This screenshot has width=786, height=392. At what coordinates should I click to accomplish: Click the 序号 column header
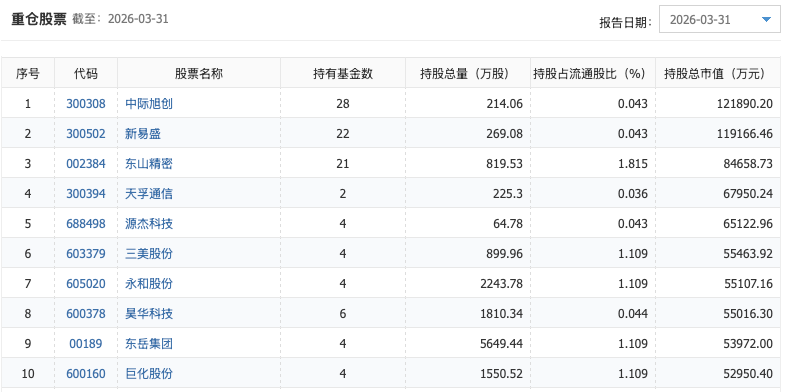coord(28,74)
